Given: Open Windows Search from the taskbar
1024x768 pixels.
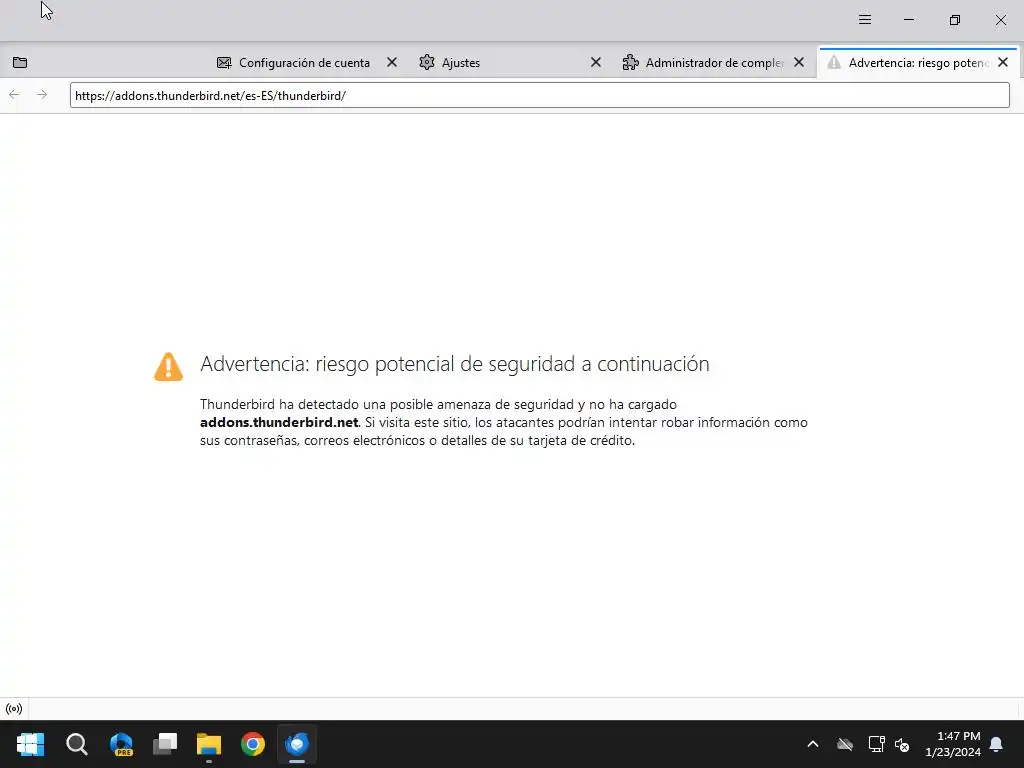Looking at the screenshot, I should pyautogui.click(x=76, y=744).
